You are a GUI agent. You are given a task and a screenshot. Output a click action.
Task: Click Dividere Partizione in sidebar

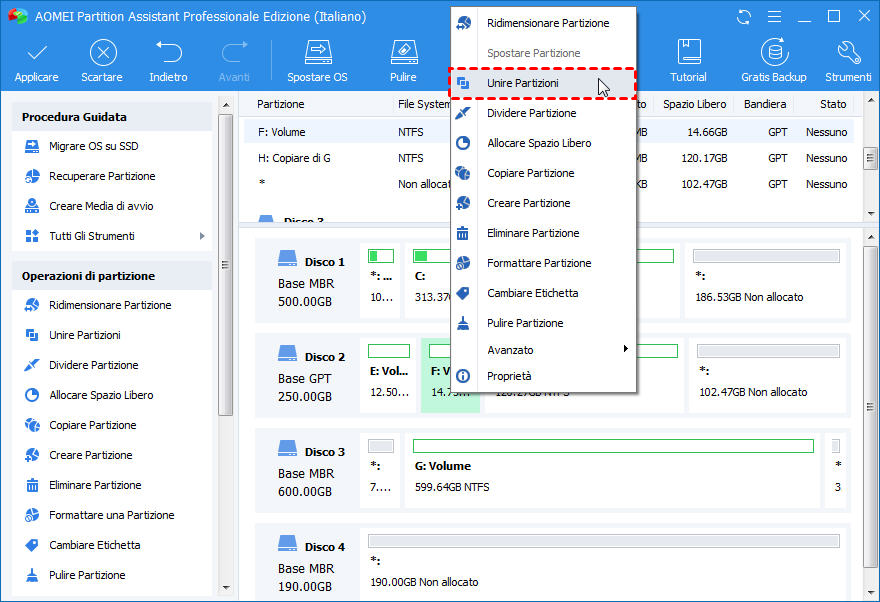(x=94, y=365)
